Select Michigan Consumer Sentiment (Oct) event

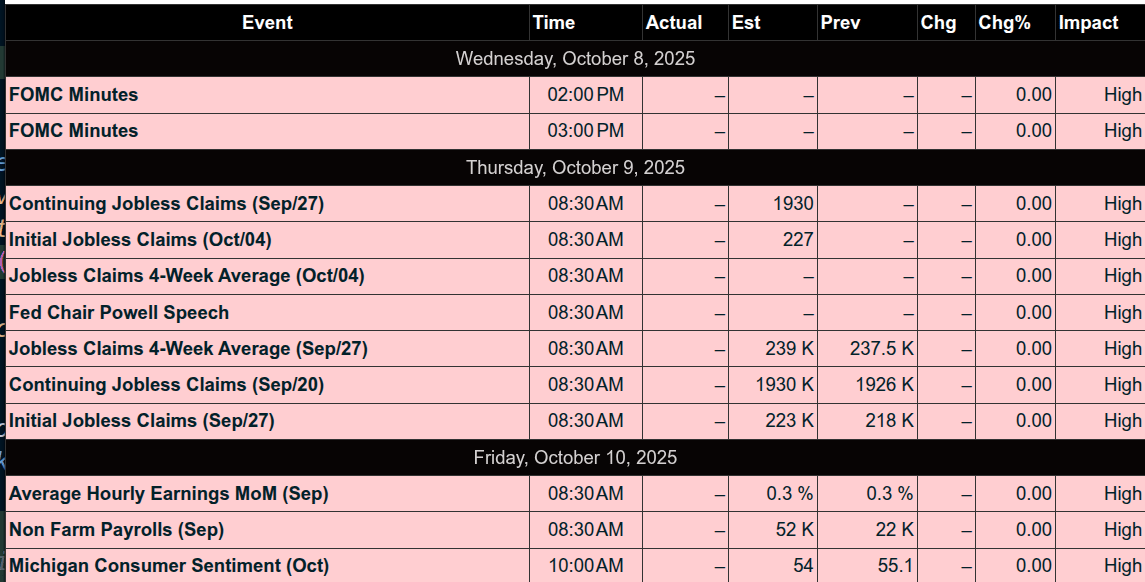coord(169,566)
